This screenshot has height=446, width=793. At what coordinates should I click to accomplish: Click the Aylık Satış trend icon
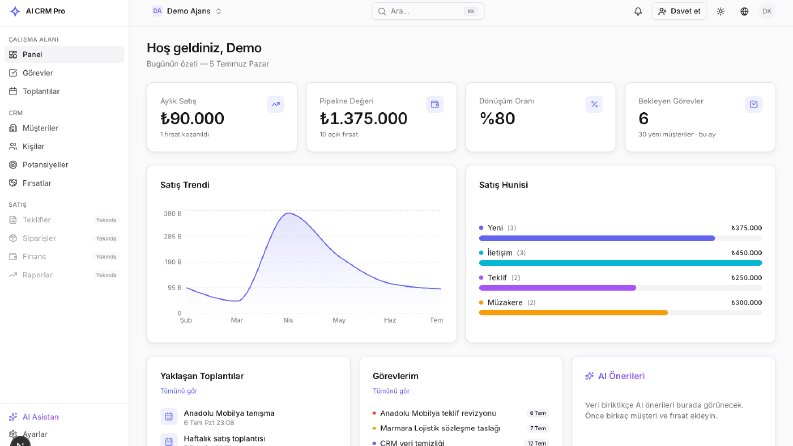click(x=275, y=104)
